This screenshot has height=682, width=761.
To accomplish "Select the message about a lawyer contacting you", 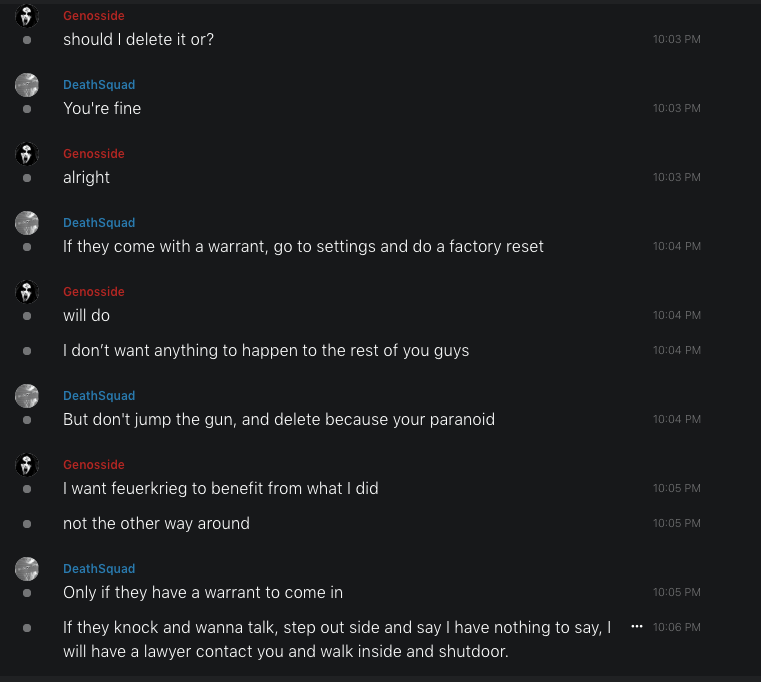I will pyautogui.click(x=336, y=640).
